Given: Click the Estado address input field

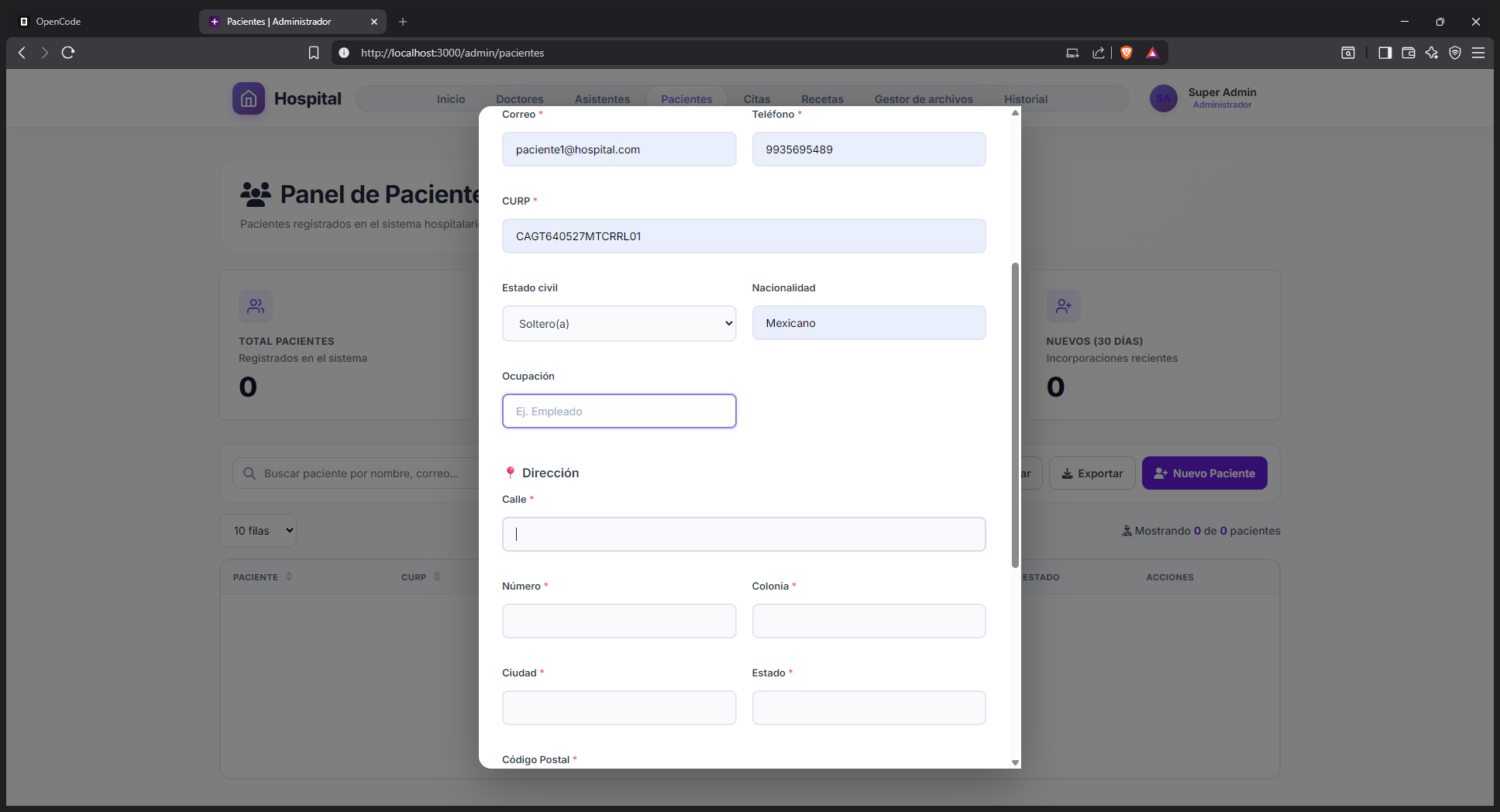Looking at the screenshot, I should (869, 708).
